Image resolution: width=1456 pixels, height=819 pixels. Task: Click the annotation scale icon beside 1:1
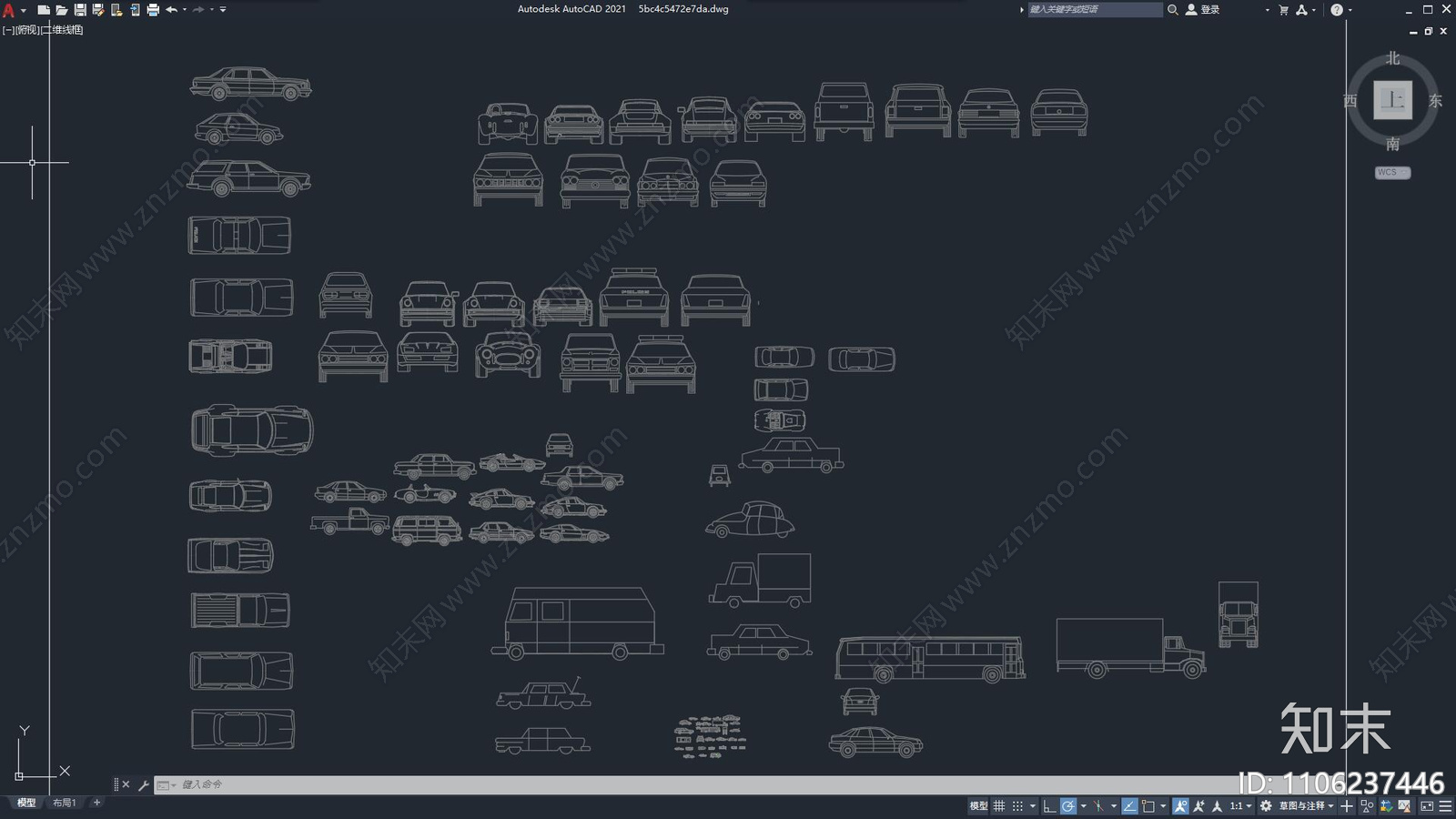1217,806
